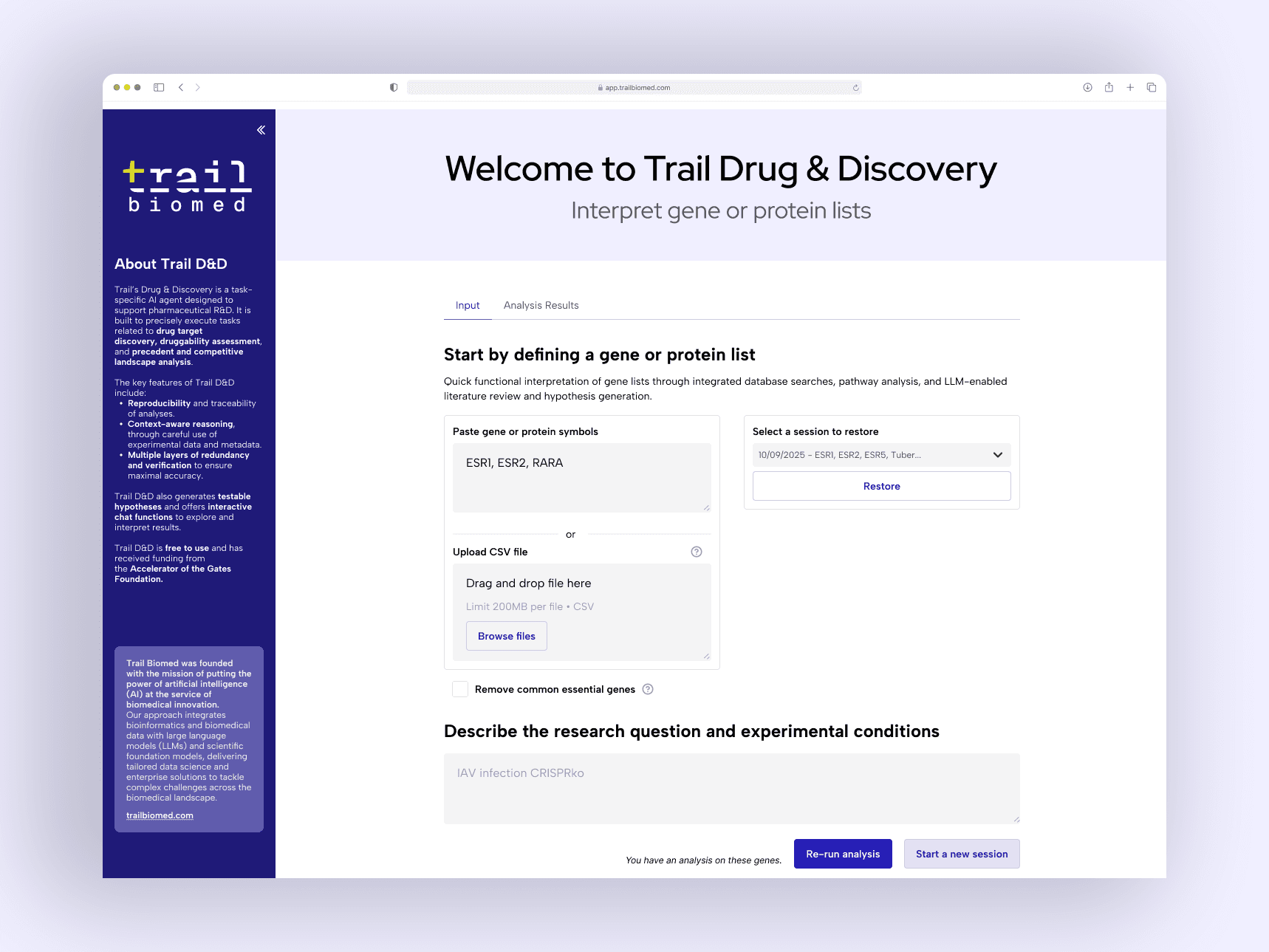Screen dimensions: 1269x952
Task: Click 'You have an analysis on these genes.' text
Action: (x=703, y=860)
